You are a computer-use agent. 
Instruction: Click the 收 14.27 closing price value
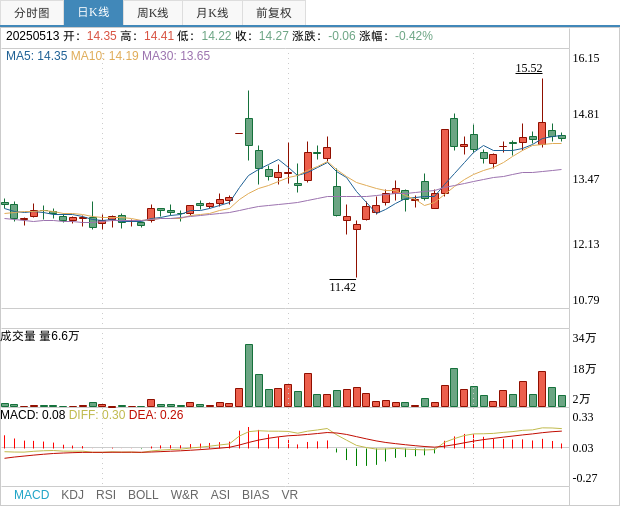(274, 36)
